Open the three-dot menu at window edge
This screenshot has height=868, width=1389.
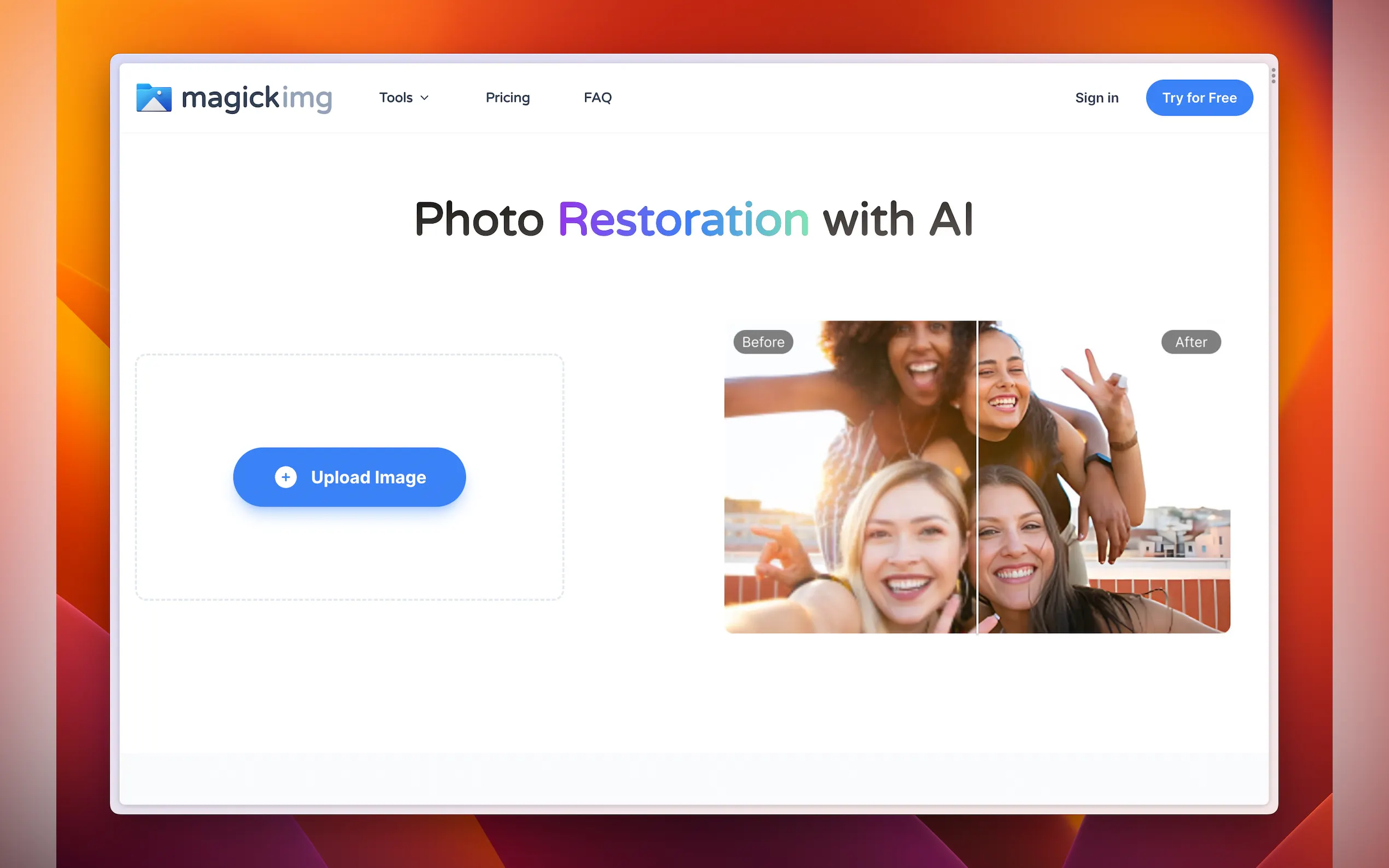(x=1273, y=75)
